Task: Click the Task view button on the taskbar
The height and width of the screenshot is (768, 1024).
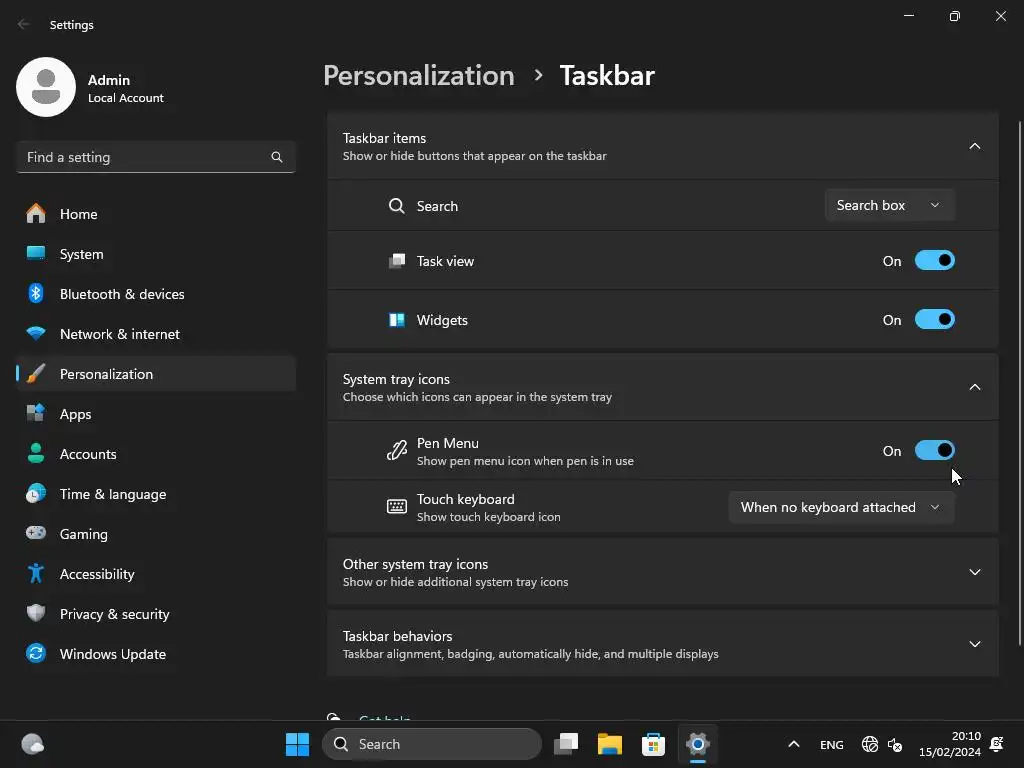Action: pos(566,744)
